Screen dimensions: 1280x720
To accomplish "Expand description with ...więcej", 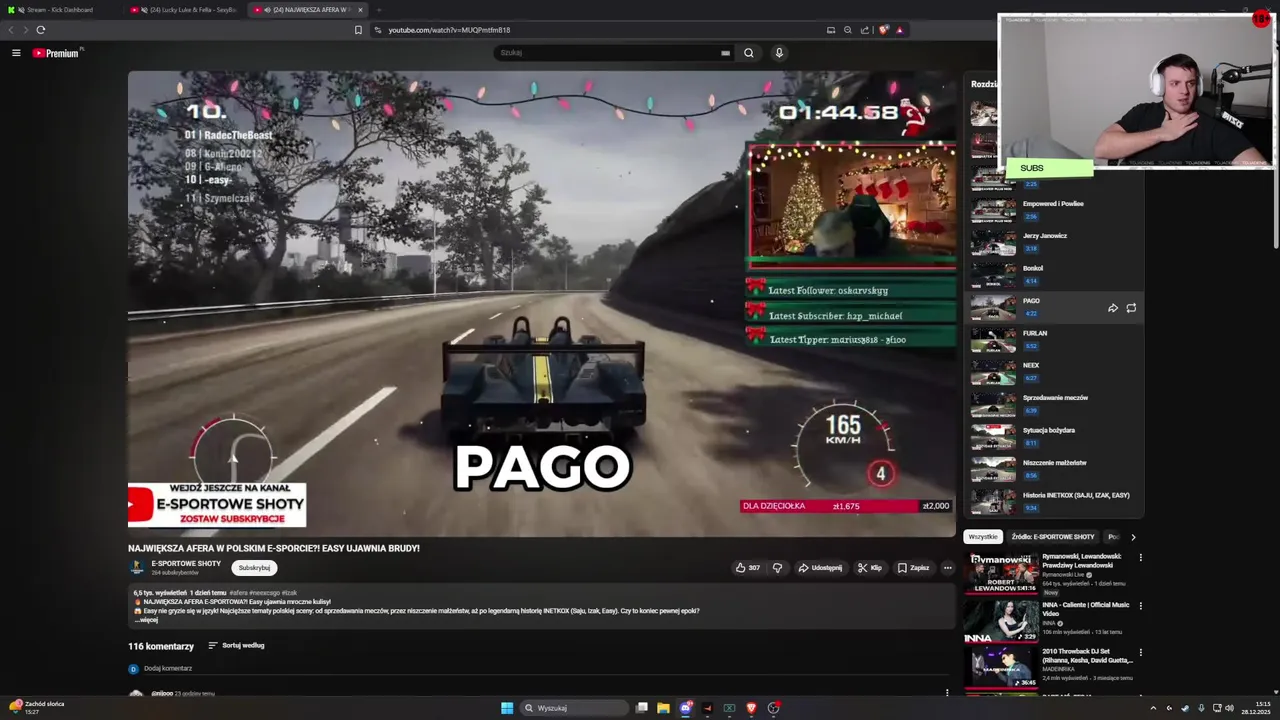I will point(147,620).
